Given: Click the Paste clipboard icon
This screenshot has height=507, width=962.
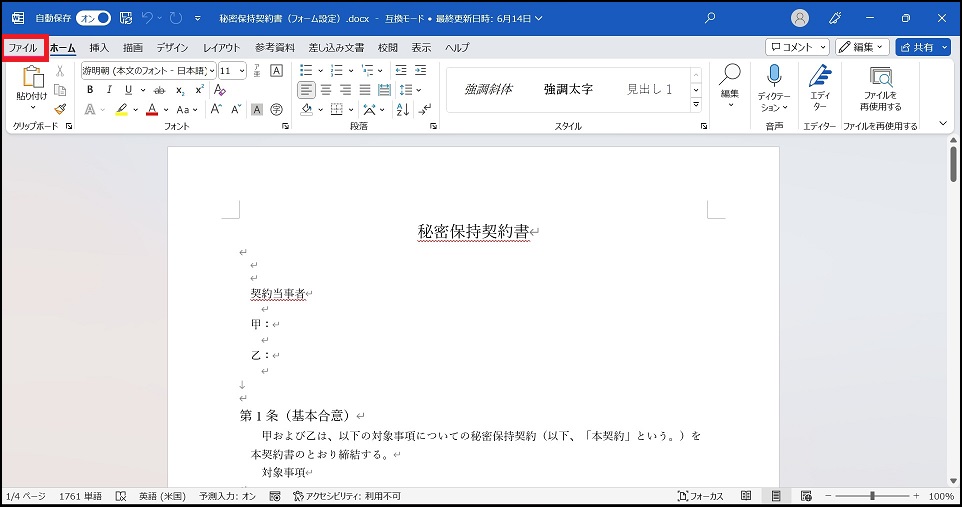Looking at the screenshot, I should click(x=32, y=77).
